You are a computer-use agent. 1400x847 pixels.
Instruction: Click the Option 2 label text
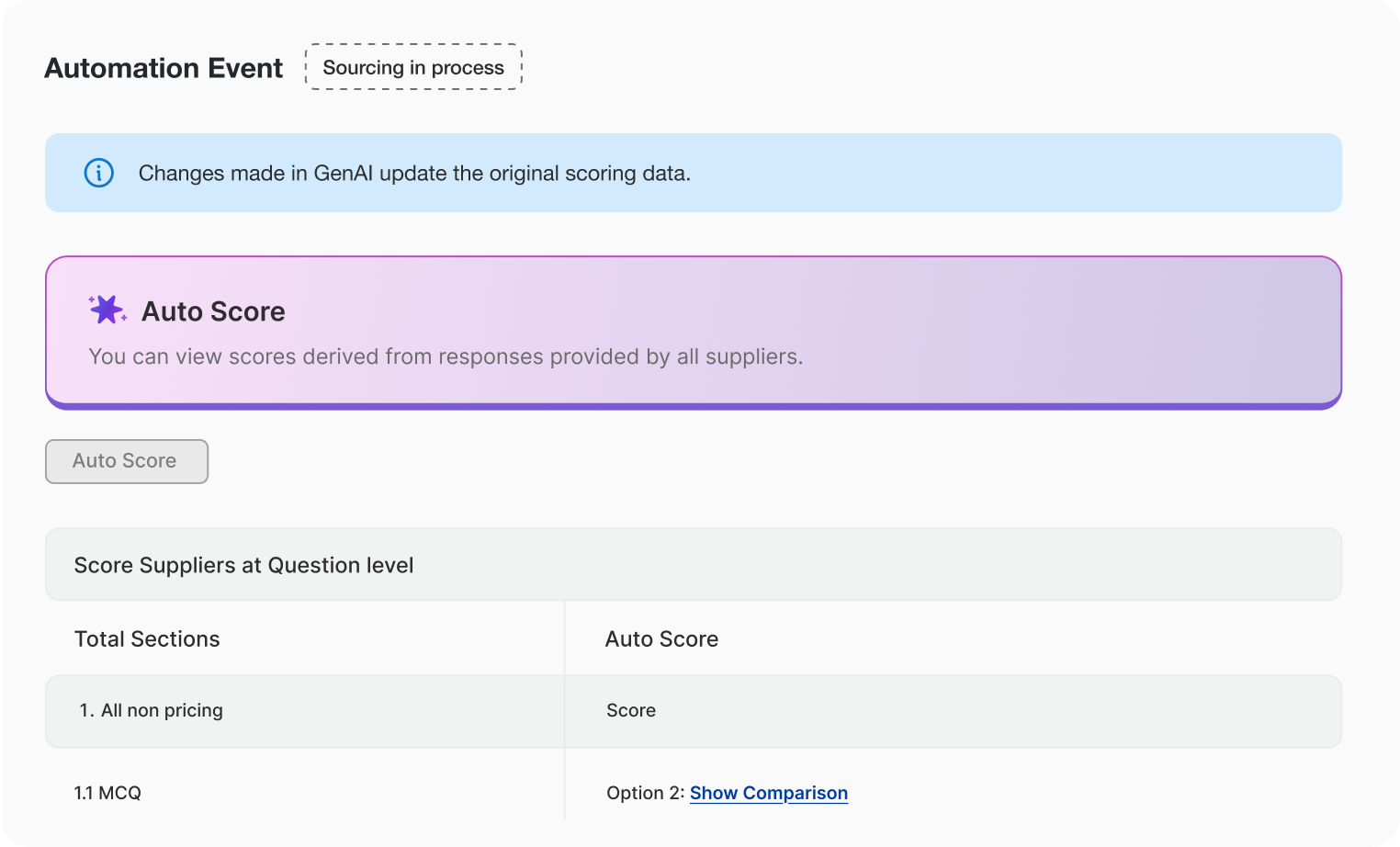point(645,793)
